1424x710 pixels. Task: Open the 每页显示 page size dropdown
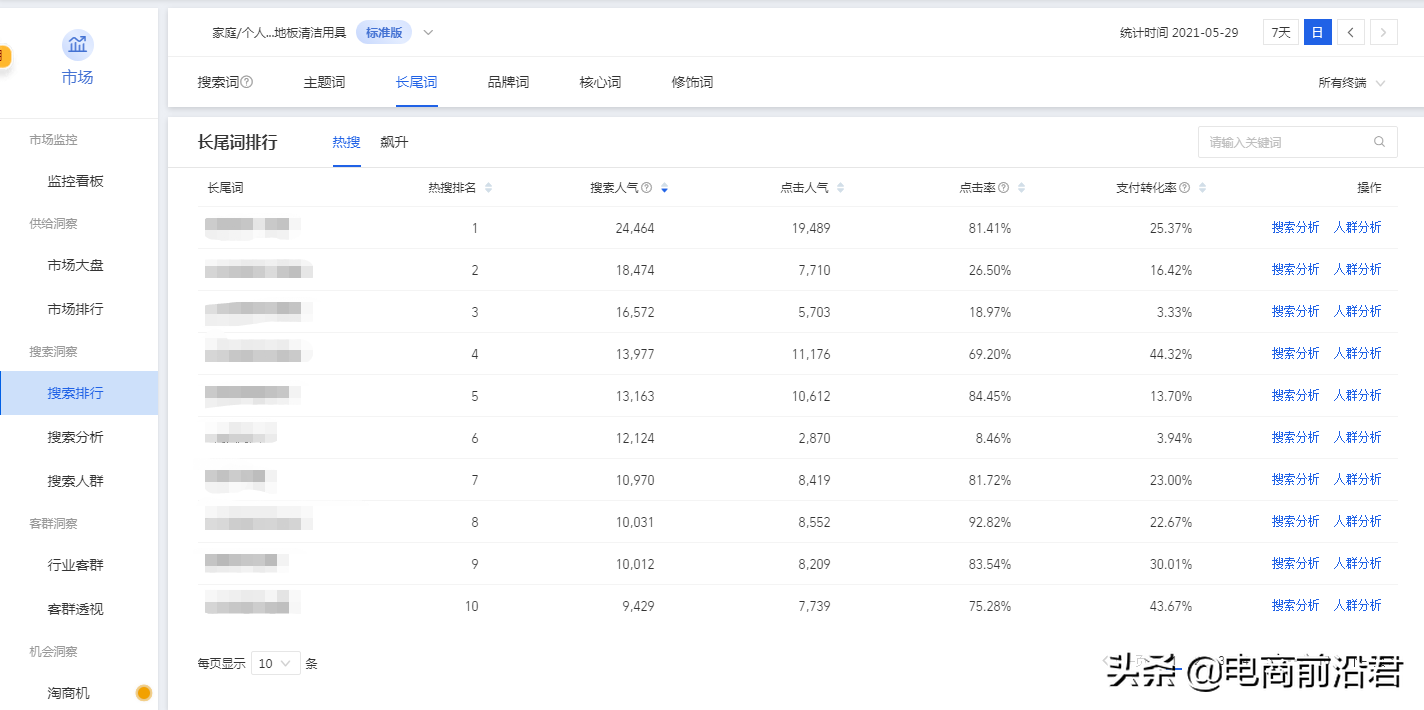point(275,663)
